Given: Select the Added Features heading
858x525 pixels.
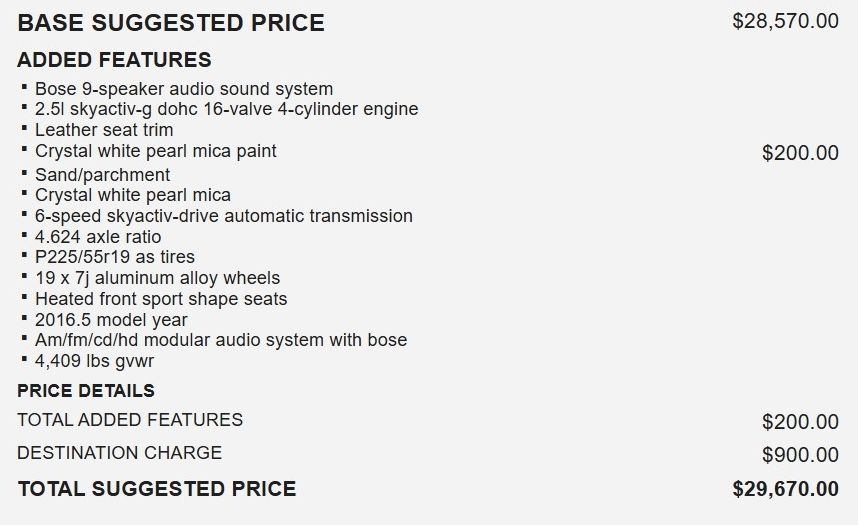Looking at the screenshot, I should coord(114,60).
